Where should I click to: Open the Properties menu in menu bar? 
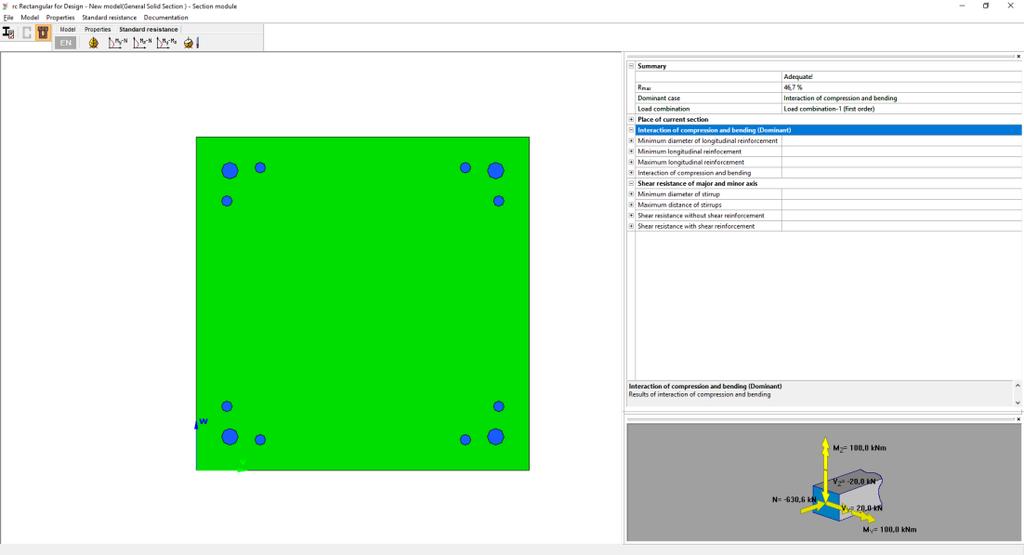pos(60,18)
